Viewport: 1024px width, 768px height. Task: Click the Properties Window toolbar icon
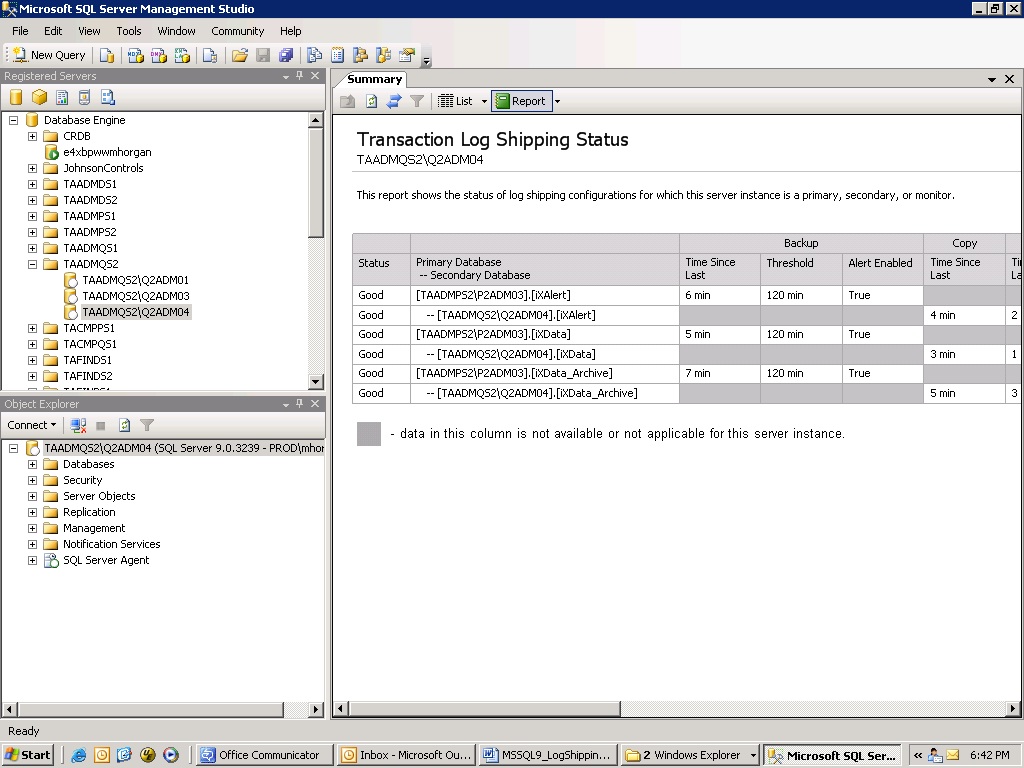coord(407,56)
